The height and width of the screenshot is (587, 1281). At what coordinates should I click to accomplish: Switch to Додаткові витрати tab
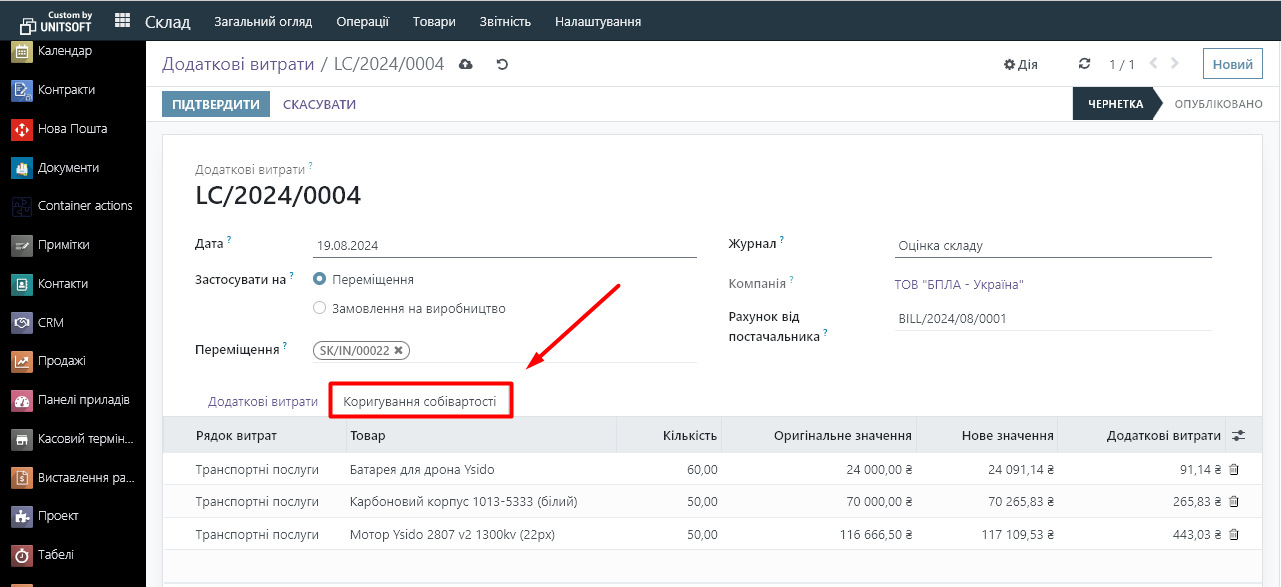point(262,401)
